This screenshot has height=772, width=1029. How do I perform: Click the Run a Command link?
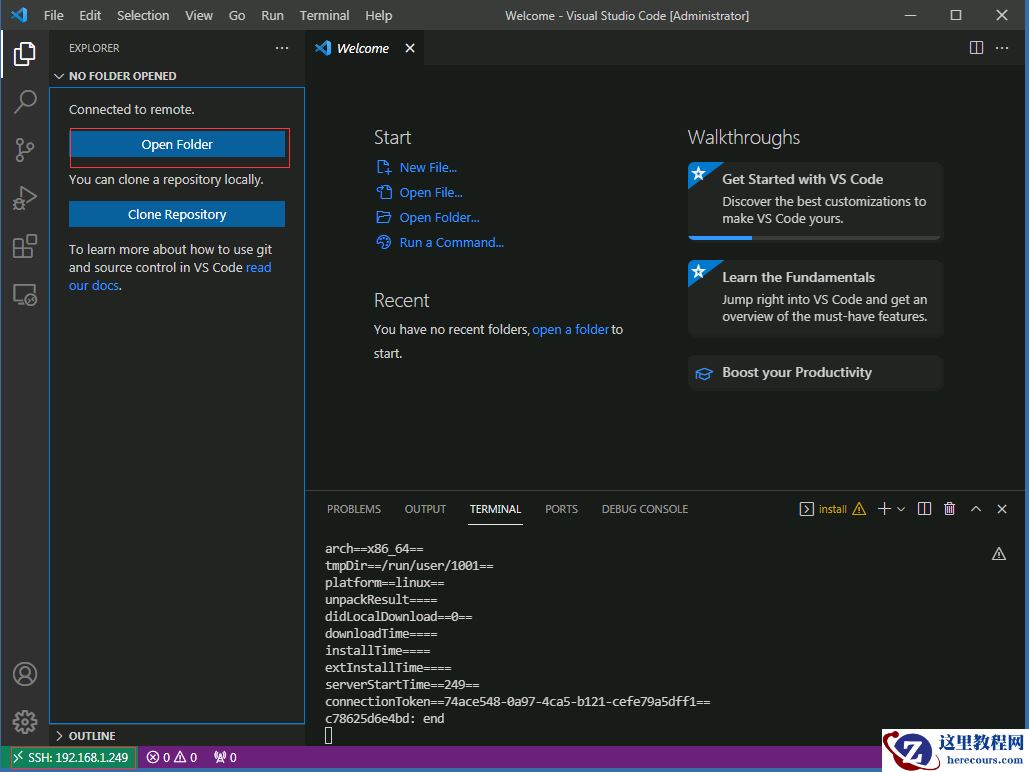[451, 243]
